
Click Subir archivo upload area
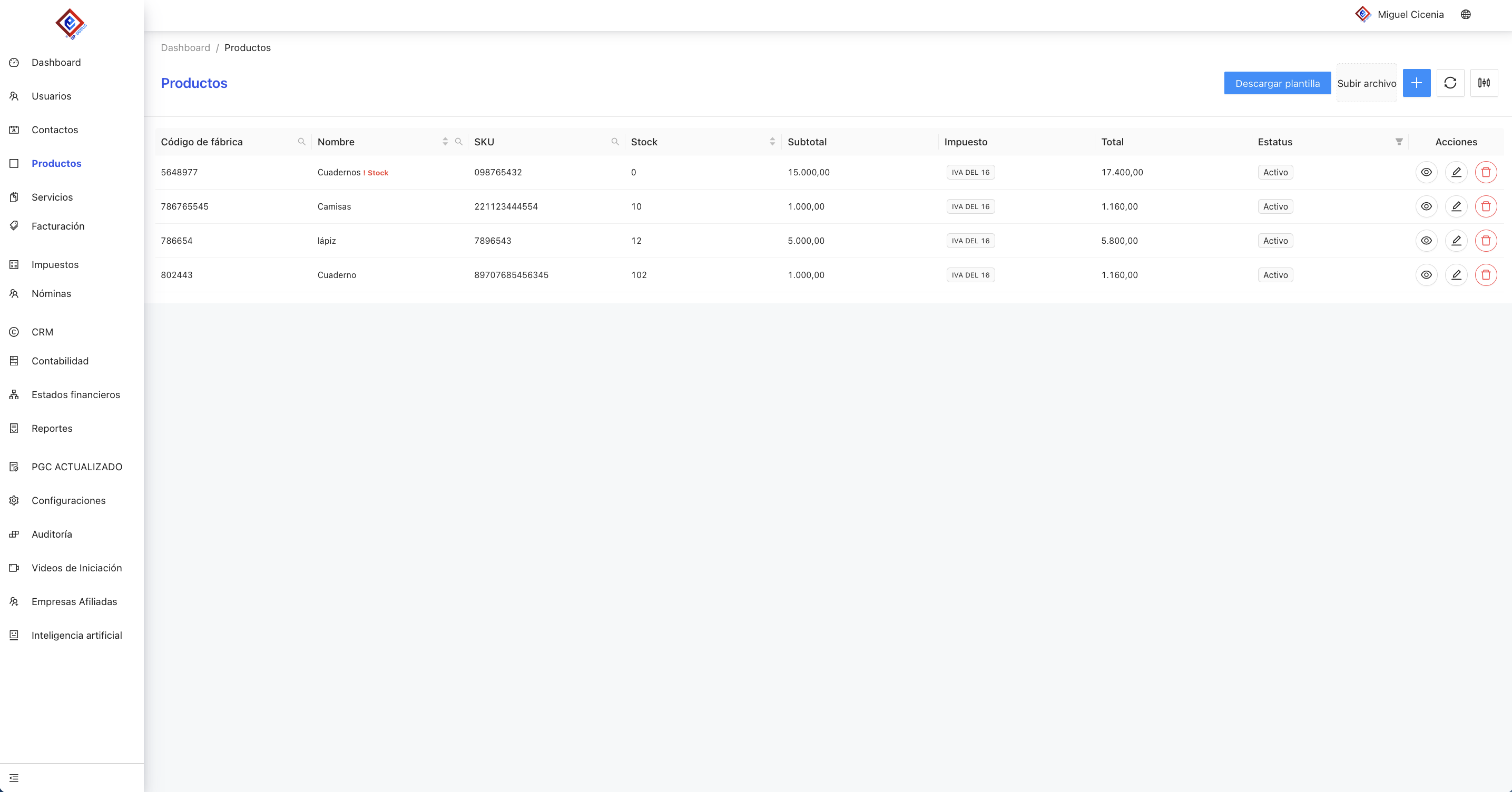click(1366, 83)
